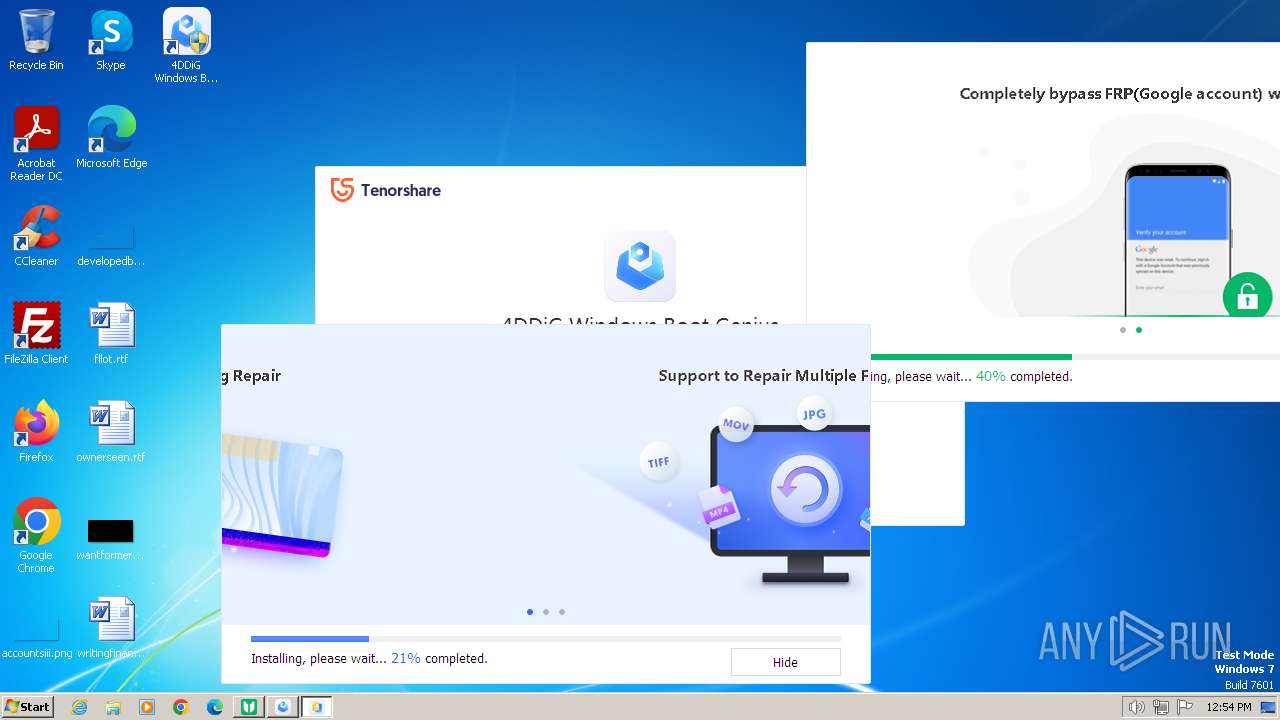This screenshot has width=1280, height=720.
Task: Launch Google Chrome from the desktop
Action: (x=36, y=536)
